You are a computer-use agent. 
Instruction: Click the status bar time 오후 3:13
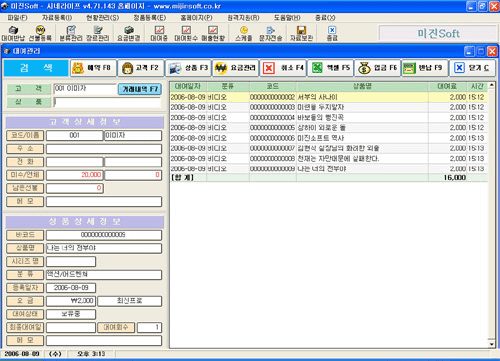(91, 354)
